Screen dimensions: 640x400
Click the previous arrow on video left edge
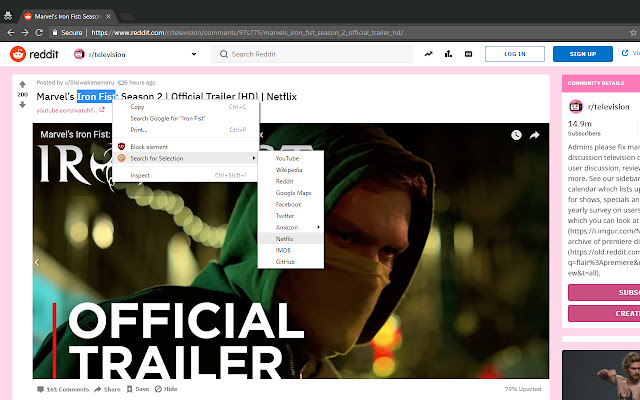[37, 262]
